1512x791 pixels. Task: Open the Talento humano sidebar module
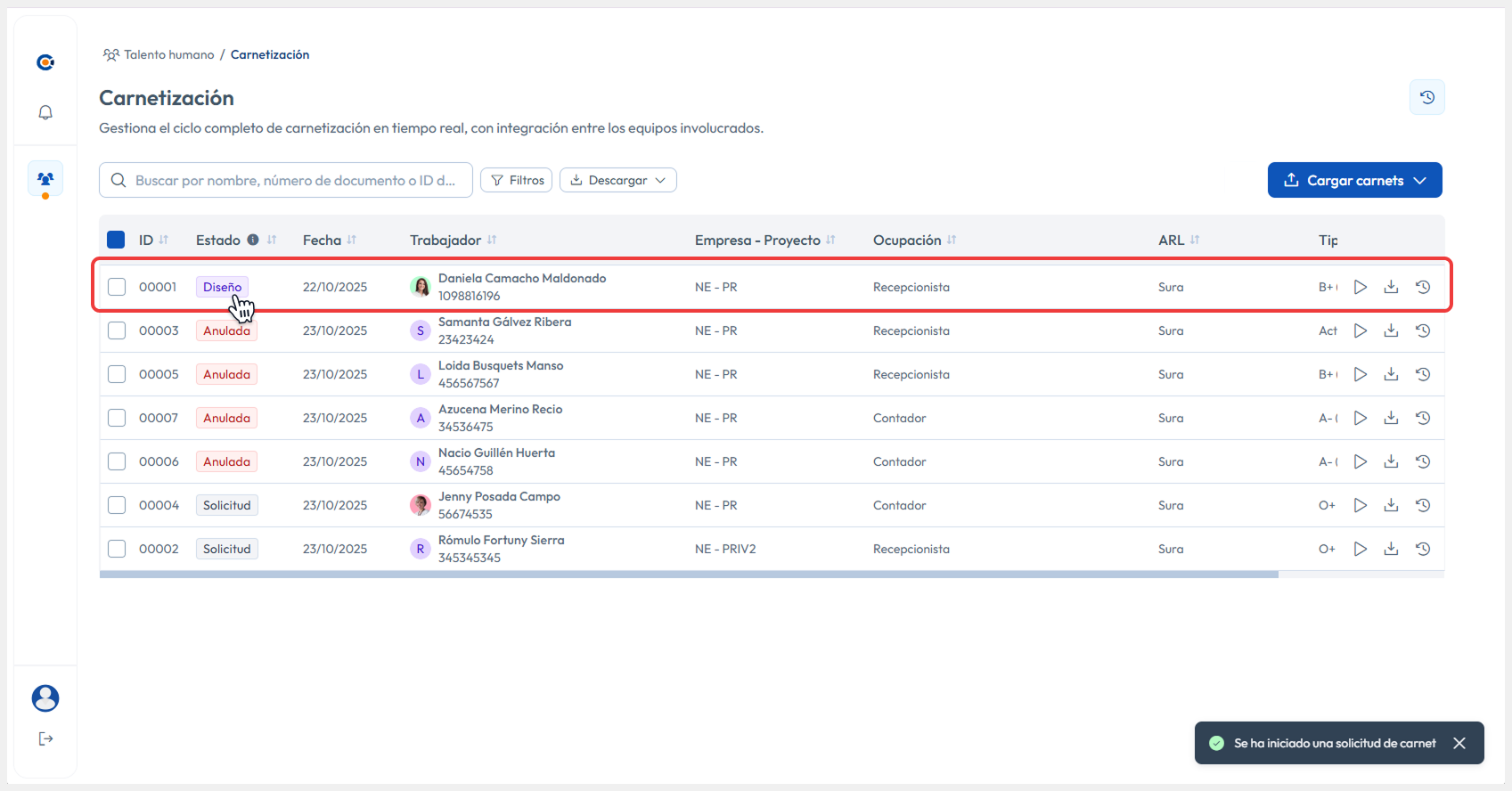(45, 179)
